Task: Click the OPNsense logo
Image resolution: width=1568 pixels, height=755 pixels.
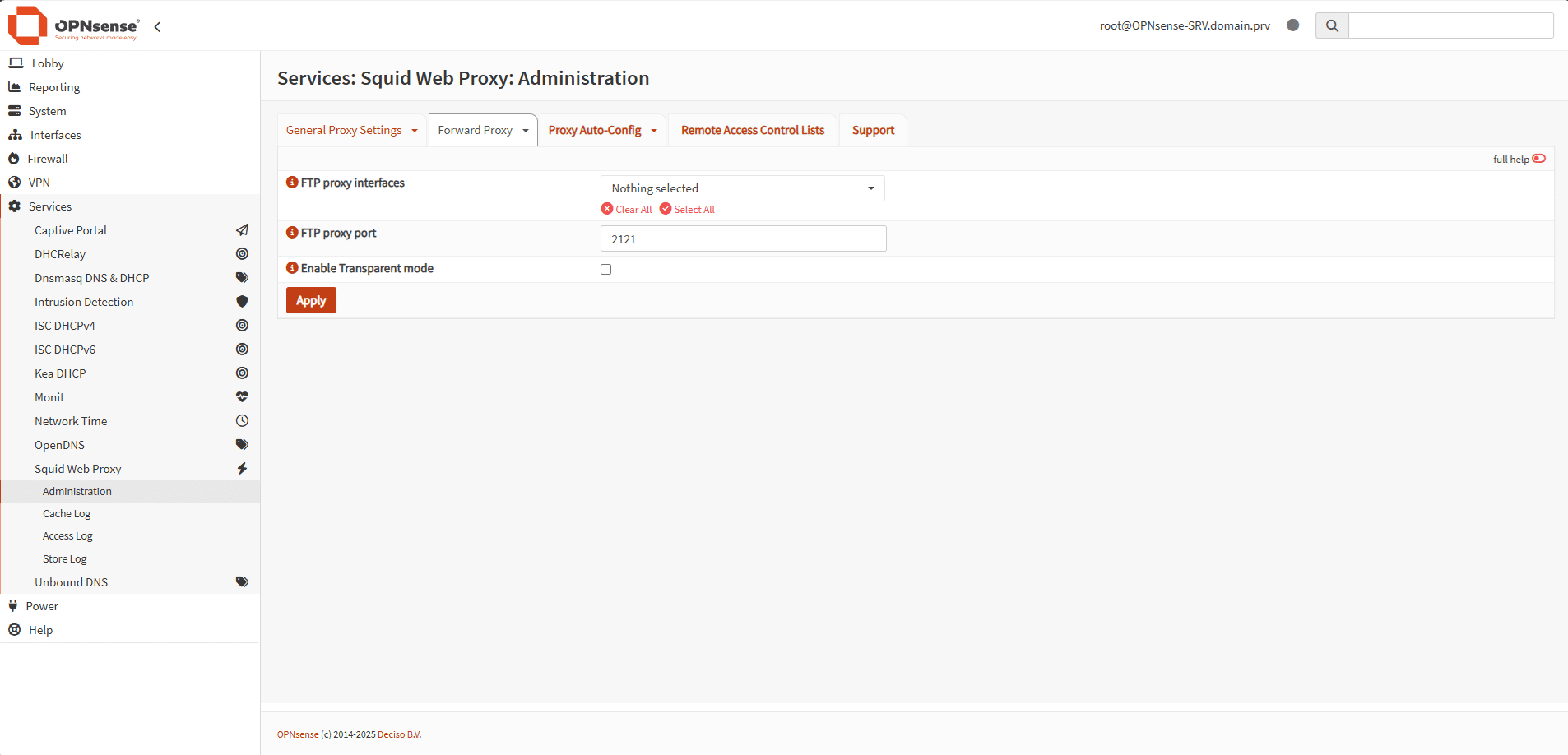Action: [x=73, y=25]
